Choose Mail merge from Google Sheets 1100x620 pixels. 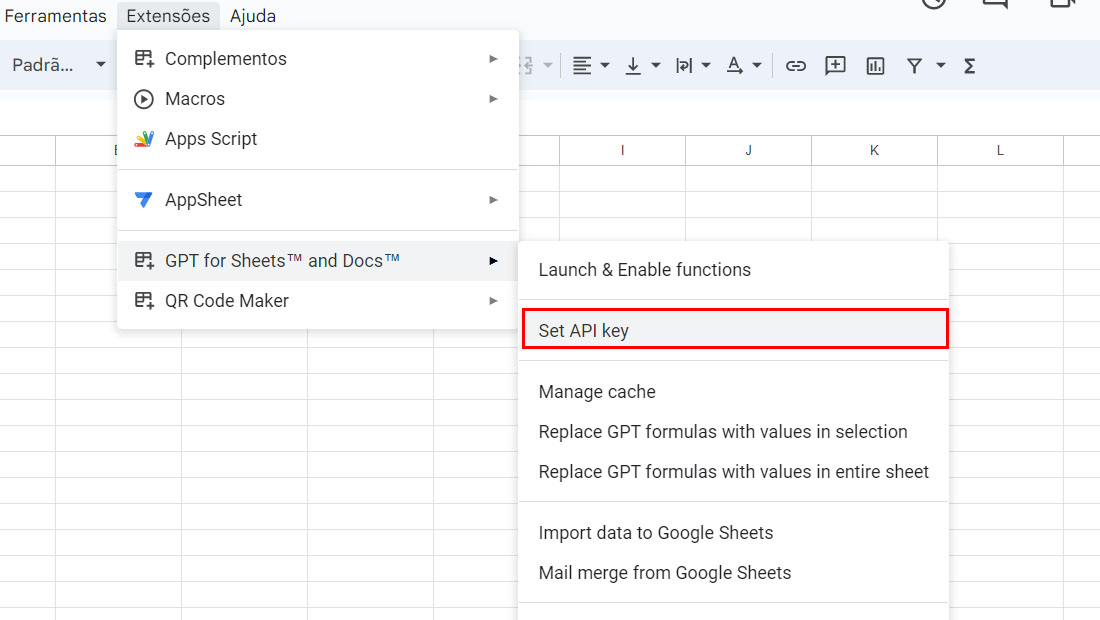coord(734,572)
